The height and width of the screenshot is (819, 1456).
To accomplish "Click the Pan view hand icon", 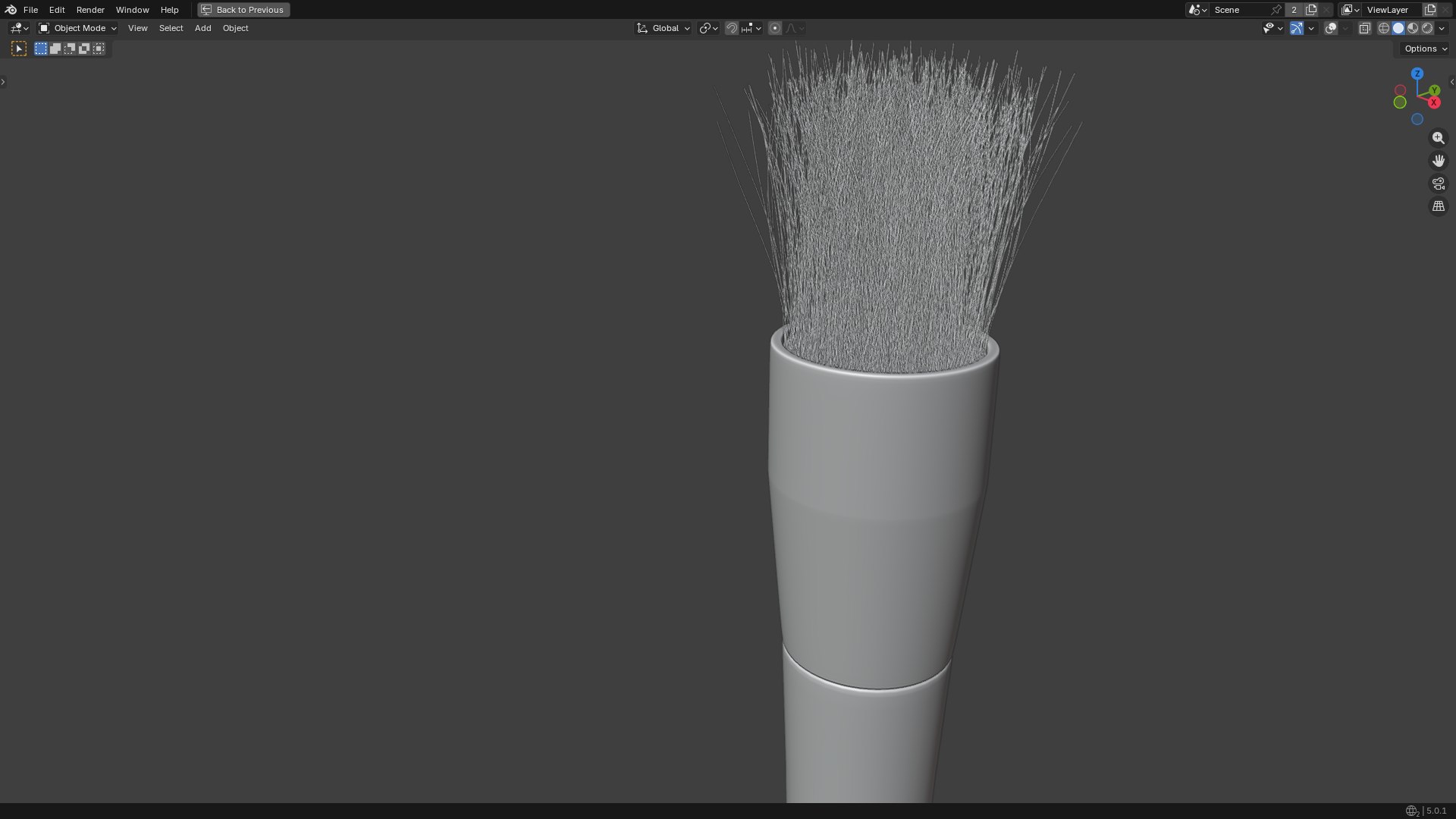I will (1438, 161).
